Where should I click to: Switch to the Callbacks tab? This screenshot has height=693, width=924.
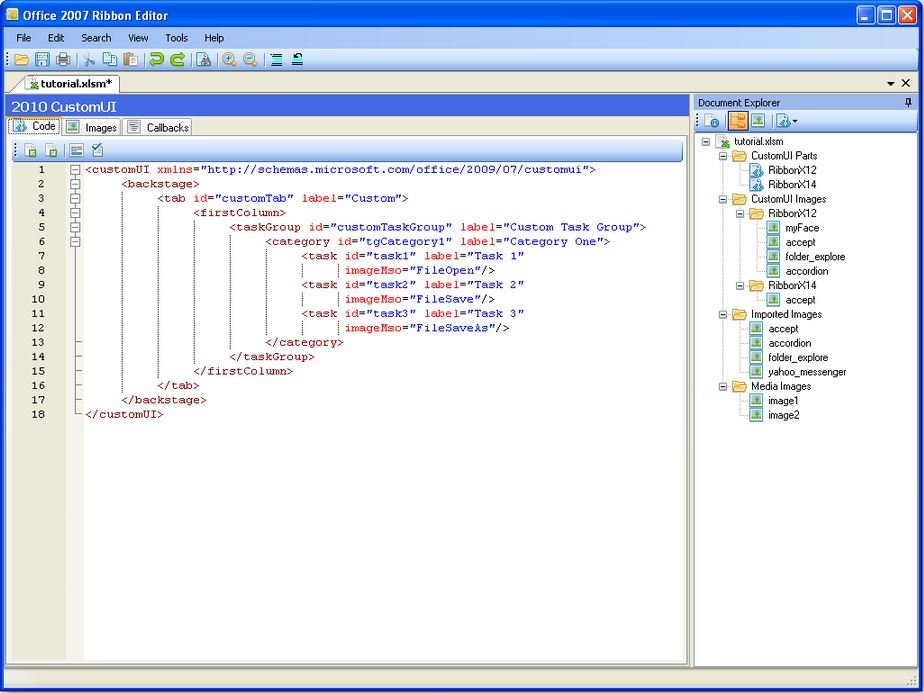[159, 127]
